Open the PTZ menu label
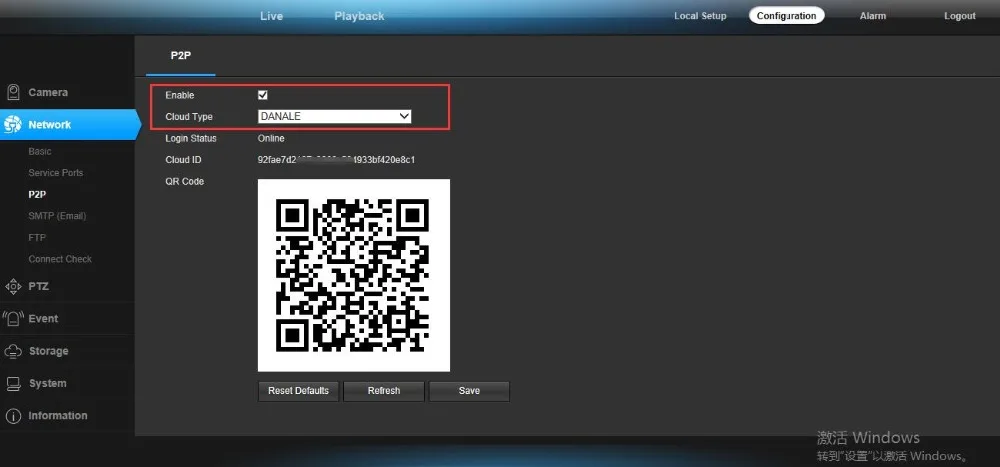The width and height of the screenshot is (1000, 467). click(x=38, y=286)
